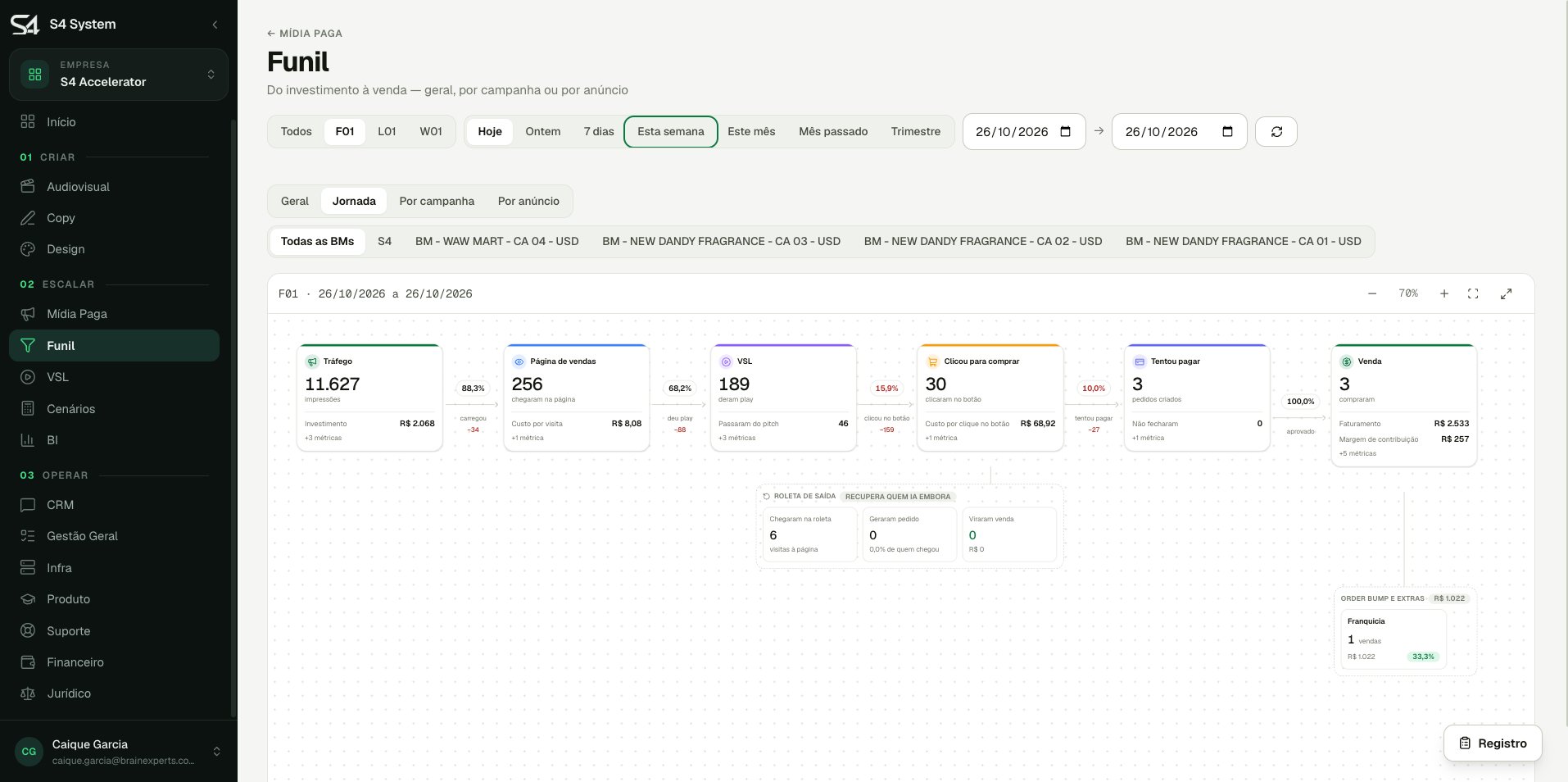Go back via the Mídia Paga link
1568x782 pixels.
[305, 34]
